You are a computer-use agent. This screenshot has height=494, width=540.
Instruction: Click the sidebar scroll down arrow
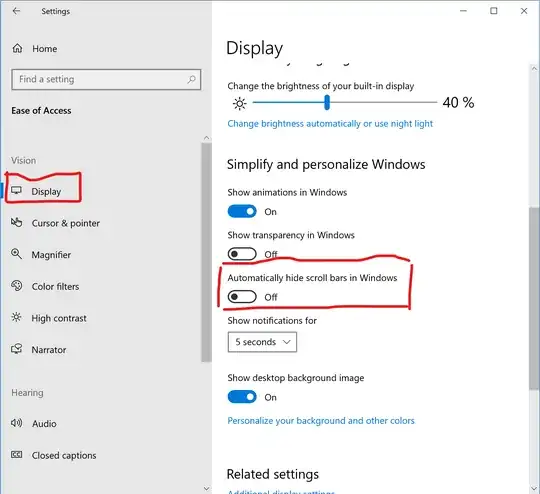[206, 488]
